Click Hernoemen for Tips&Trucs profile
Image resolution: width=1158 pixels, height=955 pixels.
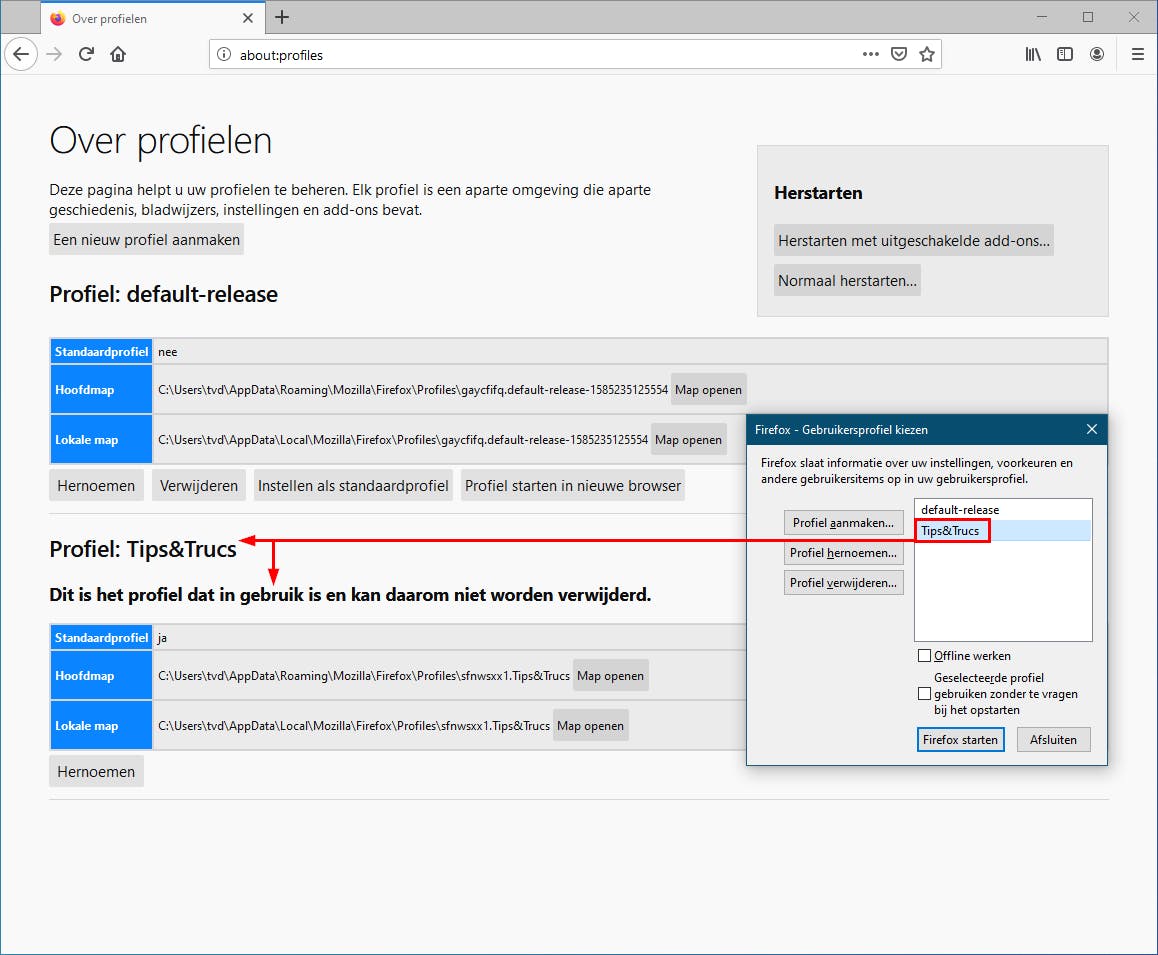click(x=96, y=772)
